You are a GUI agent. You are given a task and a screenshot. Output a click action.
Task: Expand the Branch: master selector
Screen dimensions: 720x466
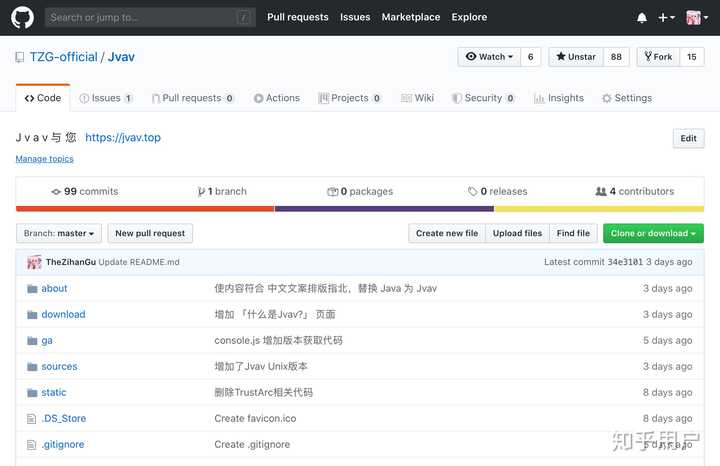tap(59, 233)
